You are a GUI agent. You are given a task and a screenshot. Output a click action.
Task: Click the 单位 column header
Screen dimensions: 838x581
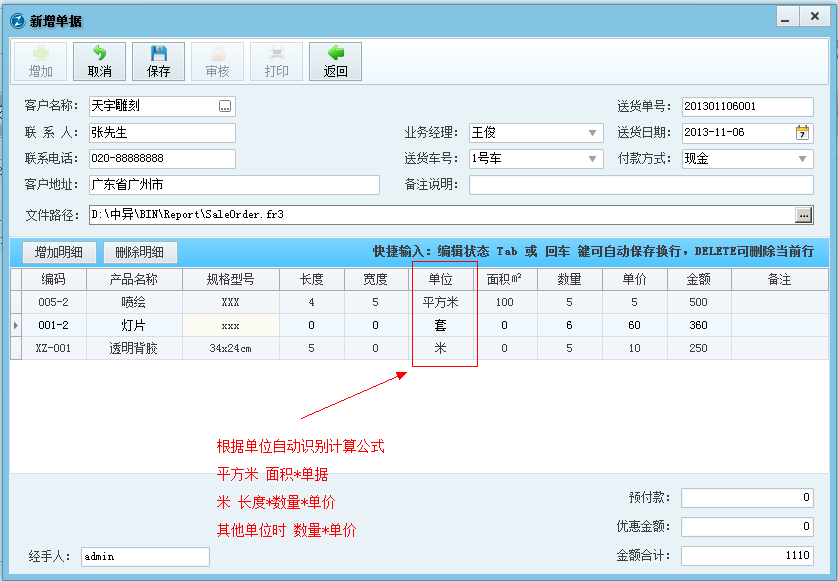(x=443, y=280)
